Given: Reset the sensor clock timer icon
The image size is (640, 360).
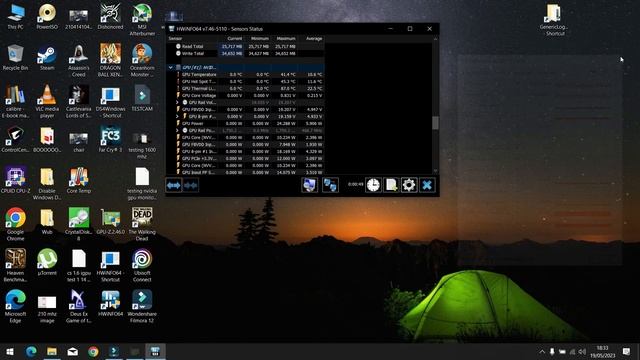Looking at the screenshot, I should click(x=373, y=185).
